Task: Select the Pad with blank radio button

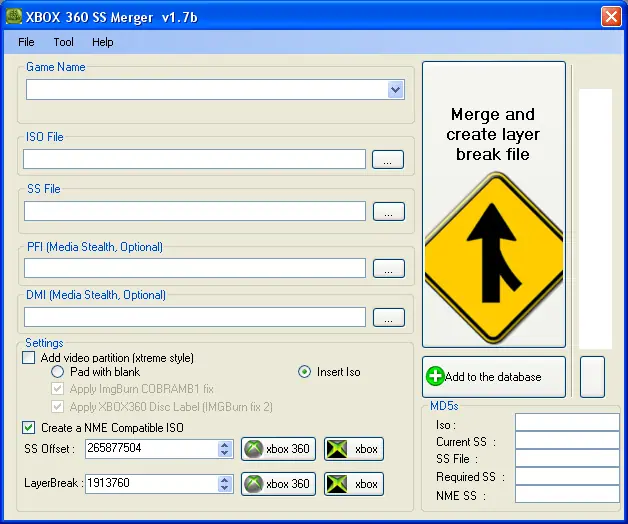Action: click(57, 372)
